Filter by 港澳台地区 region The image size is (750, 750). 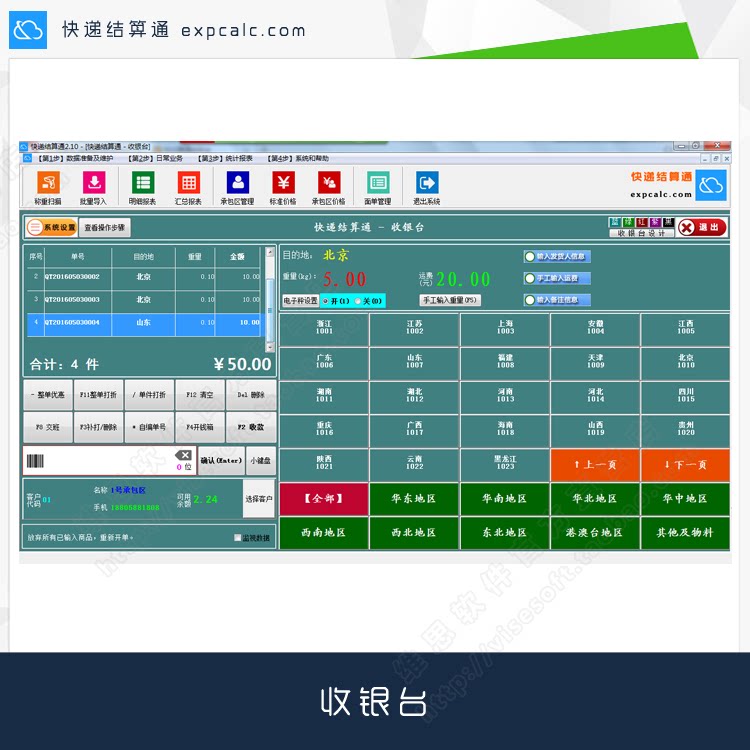[x=595, y=533]
